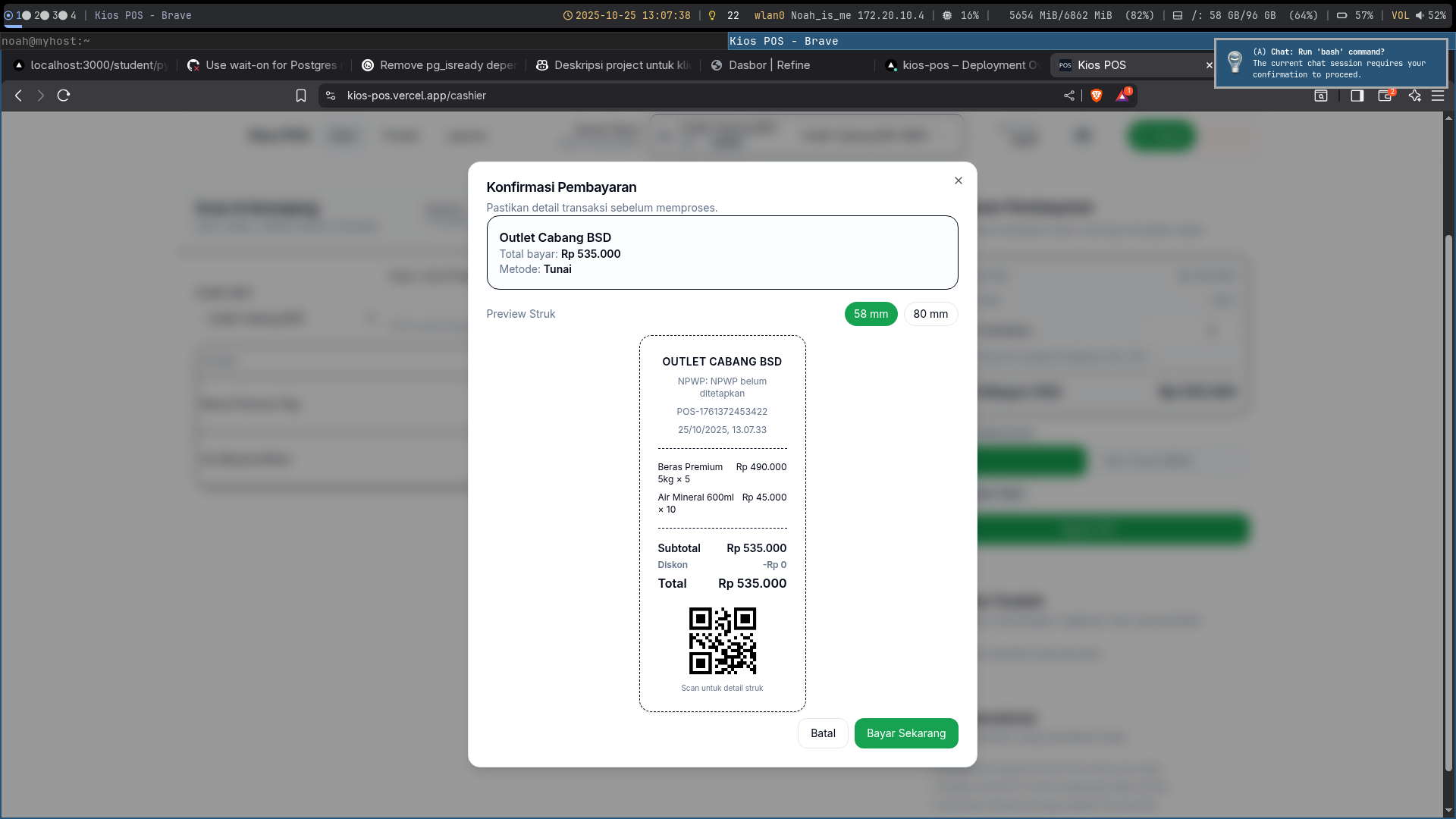1456x819 pixels.
Task: Click the site settings icon beside the URL
Action: point(331,96)
